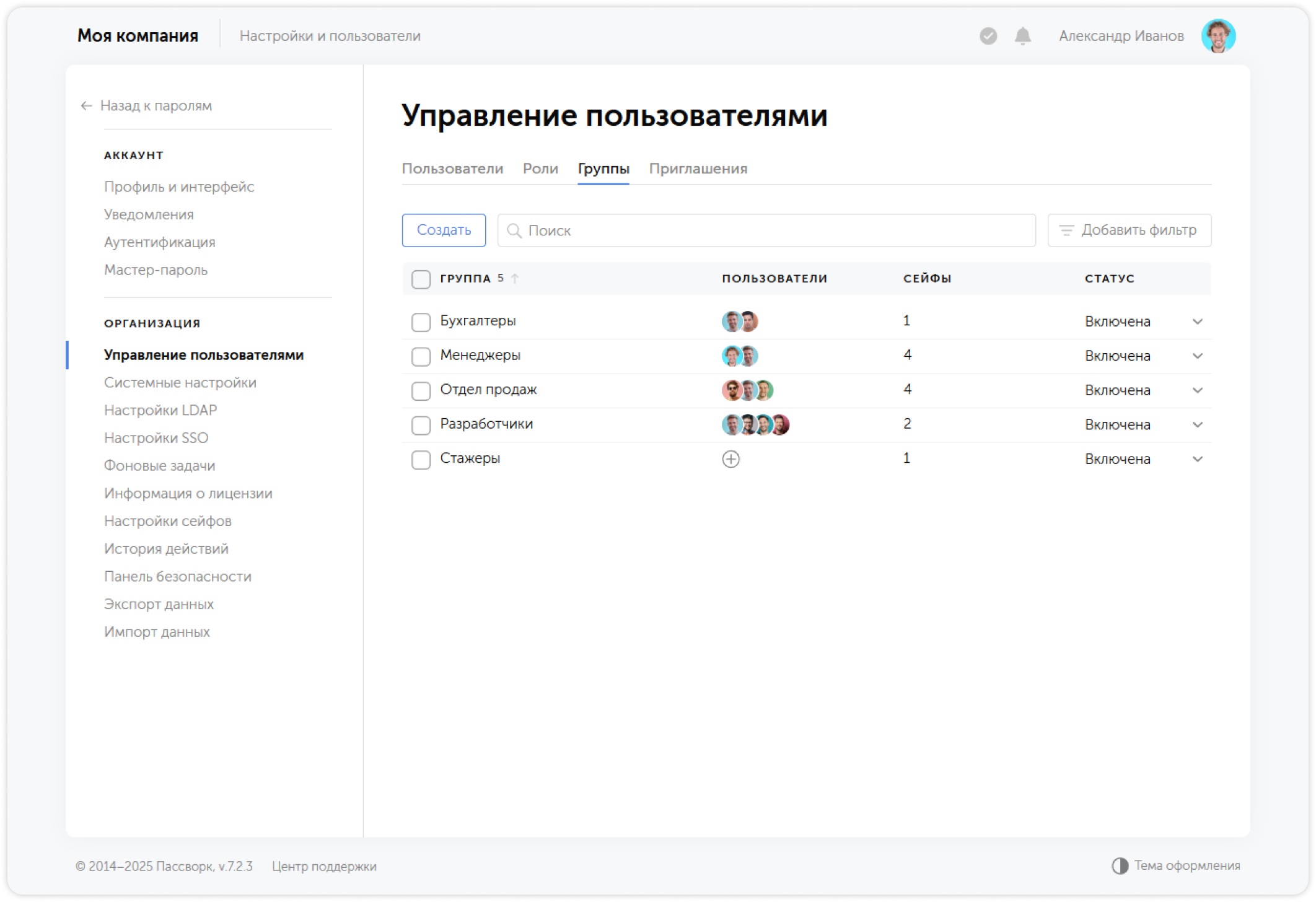Check the select-all checkbox in the table header
This screenshot has height=902, width=1316.
pos(420,279)
